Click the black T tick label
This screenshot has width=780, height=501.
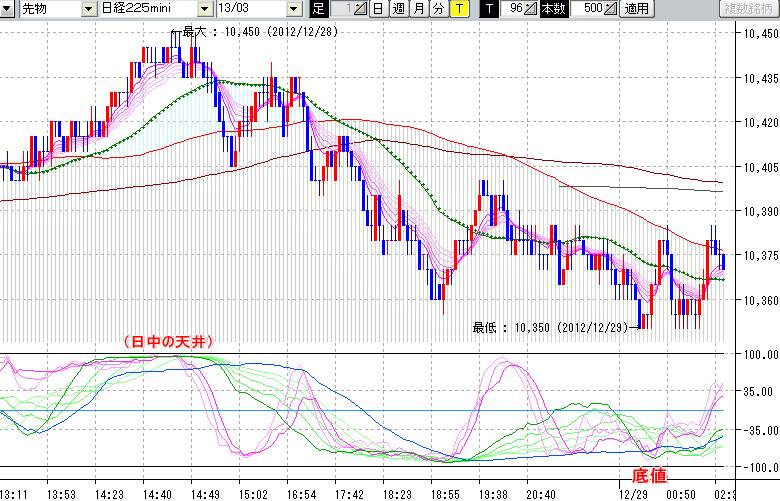pos(489,9)
